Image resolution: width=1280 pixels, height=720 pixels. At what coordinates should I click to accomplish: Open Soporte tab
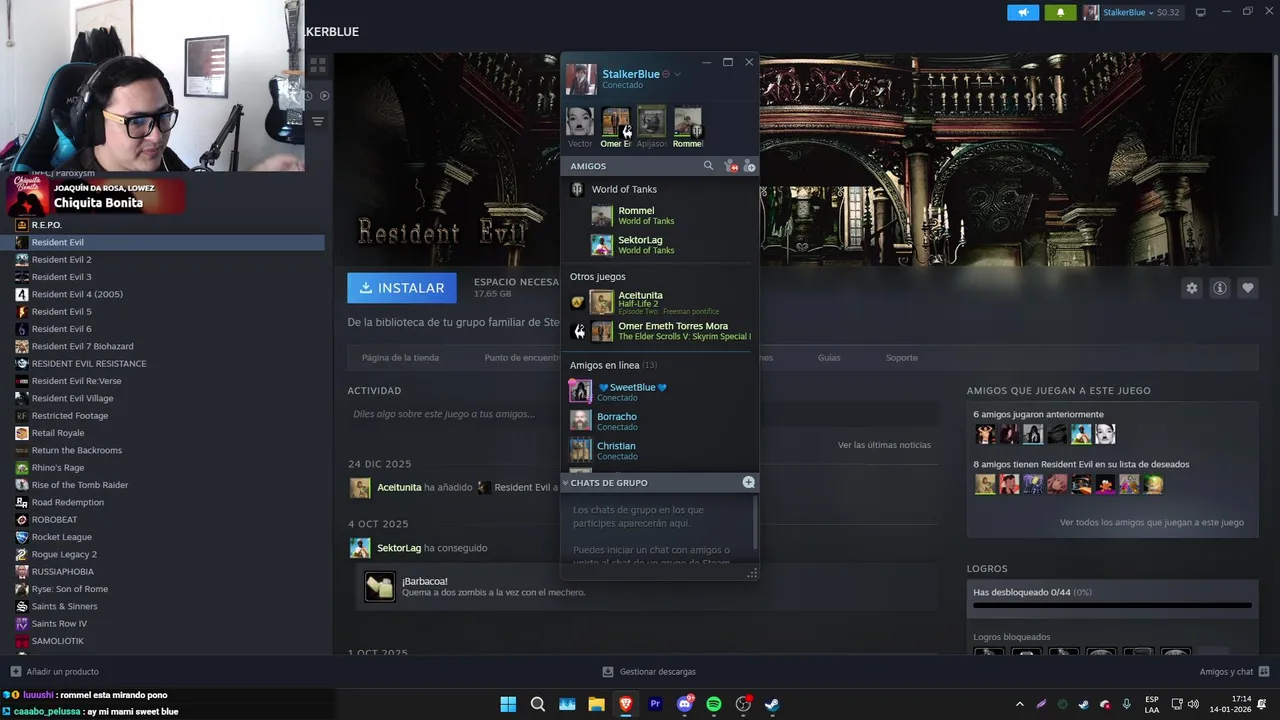(901, 357)
